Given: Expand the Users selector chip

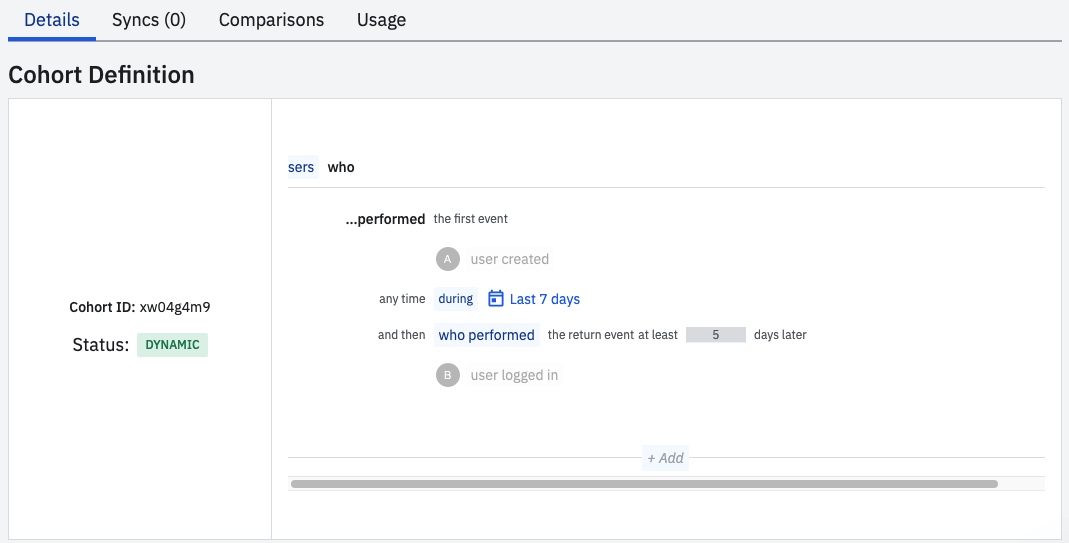Looking at the screenshot, I should (303, 167).
